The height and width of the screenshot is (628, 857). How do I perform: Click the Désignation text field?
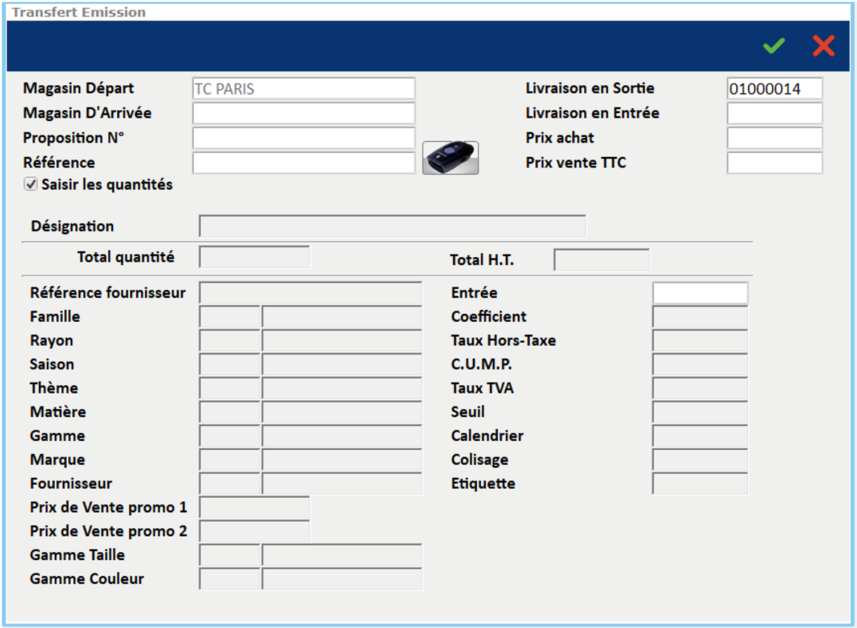coord(392,226)
